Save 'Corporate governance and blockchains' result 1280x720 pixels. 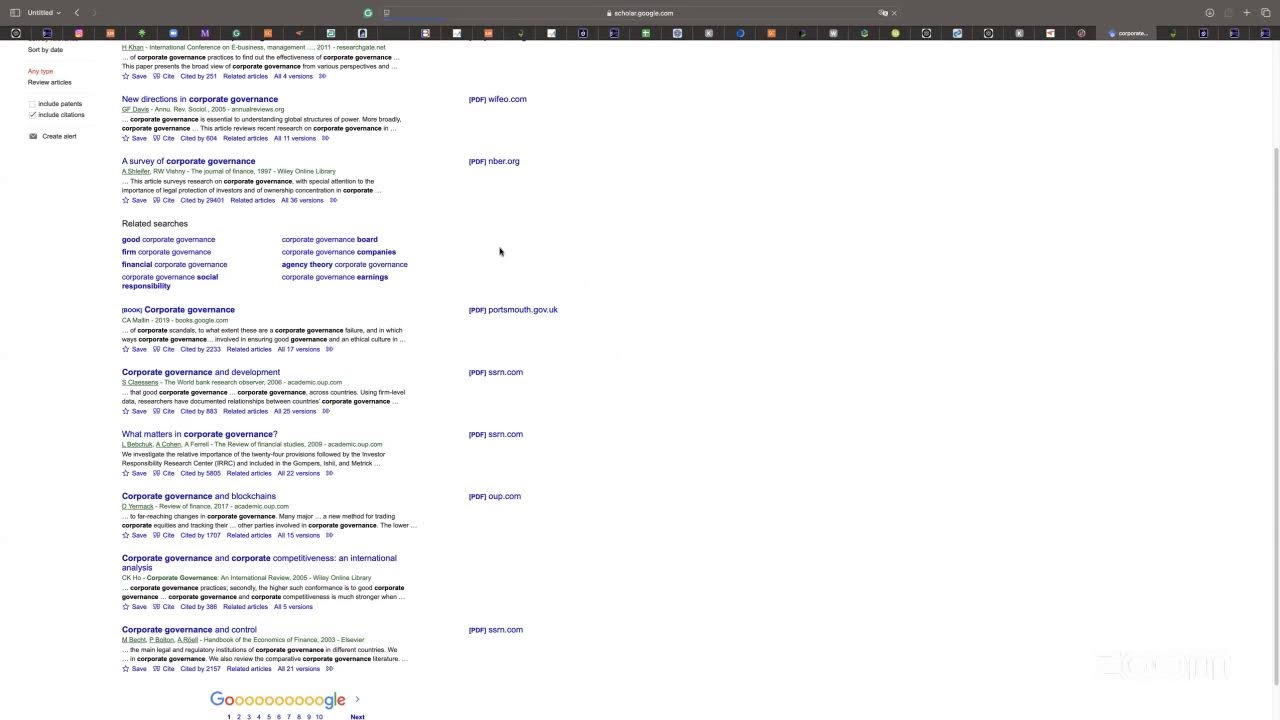point(134,535)
